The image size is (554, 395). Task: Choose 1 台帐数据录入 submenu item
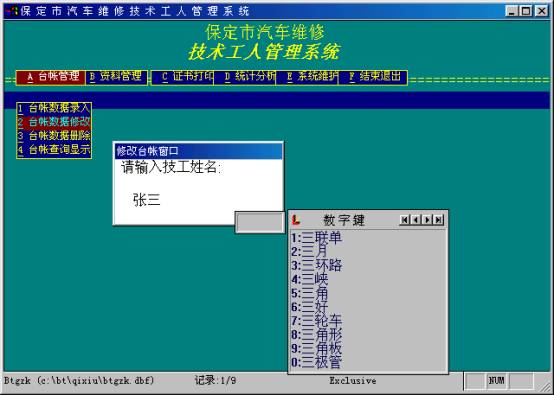[x=54, y=108]
